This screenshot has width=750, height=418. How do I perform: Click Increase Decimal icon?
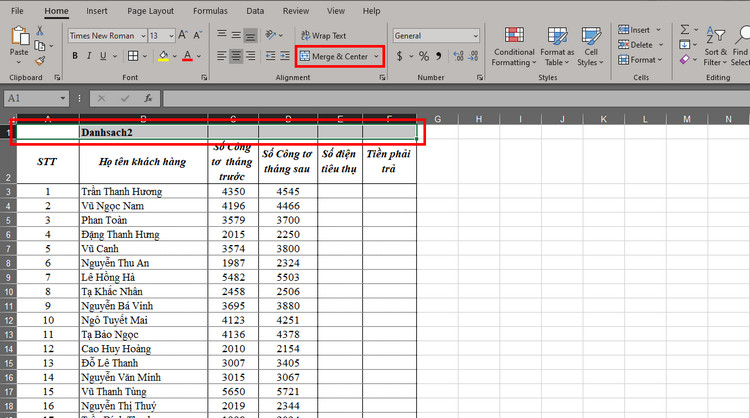(458, 56)
